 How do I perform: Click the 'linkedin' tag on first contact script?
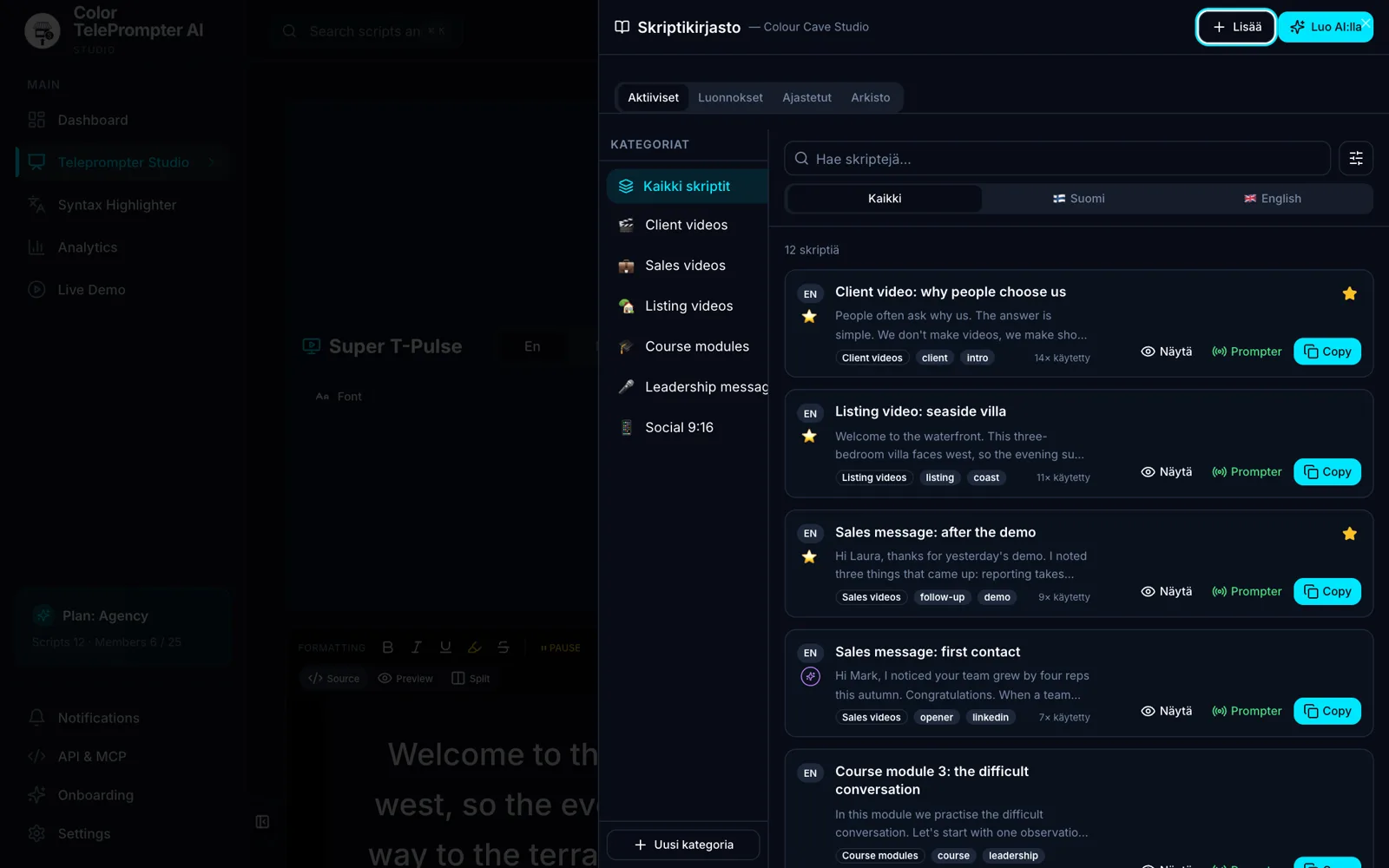click(991, 717)
